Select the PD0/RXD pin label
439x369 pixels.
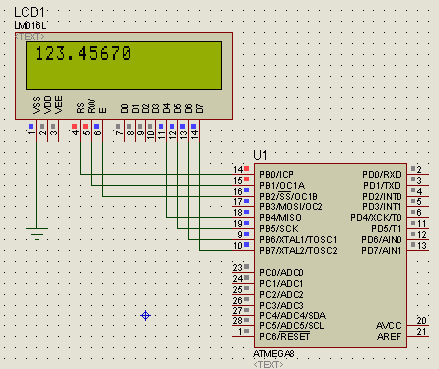pos(382,175)
